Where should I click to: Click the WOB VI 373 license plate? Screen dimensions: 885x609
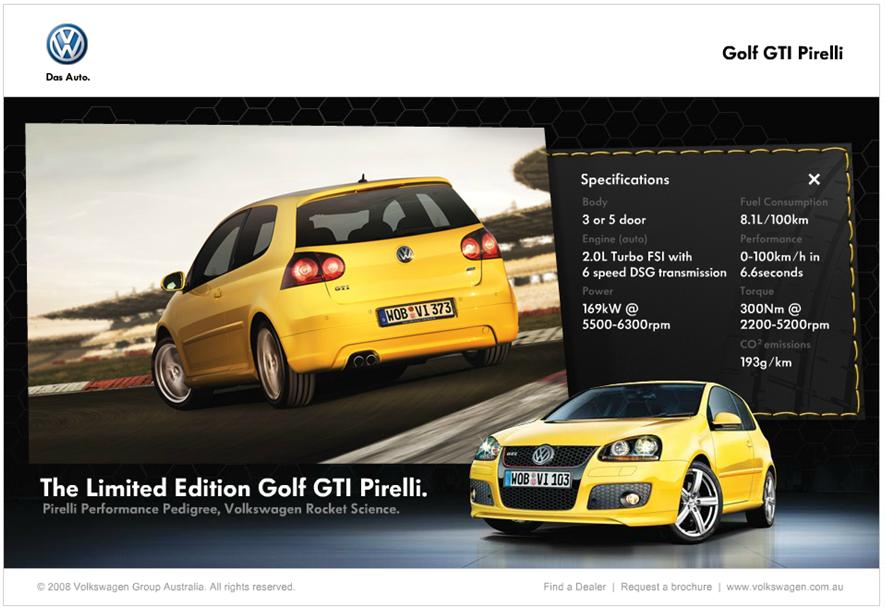pyautogui.click(x=416, y=312)
